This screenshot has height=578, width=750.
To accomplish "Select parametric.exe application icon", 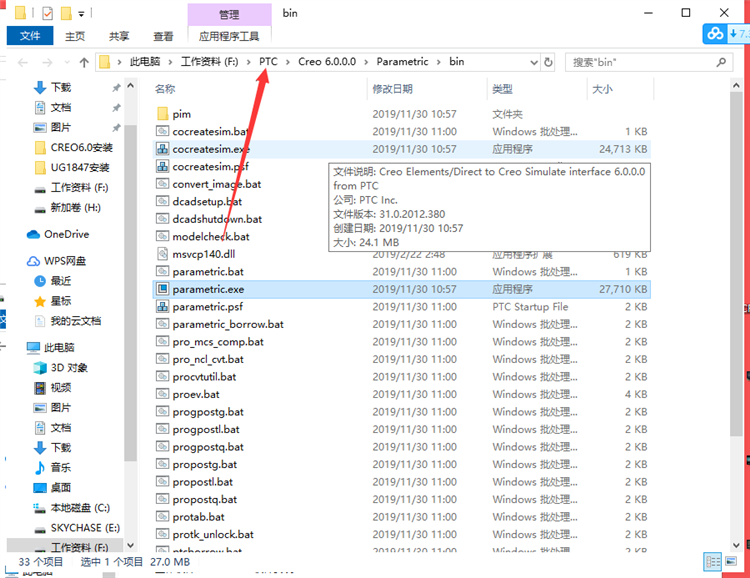I will [x=163, y=289].
